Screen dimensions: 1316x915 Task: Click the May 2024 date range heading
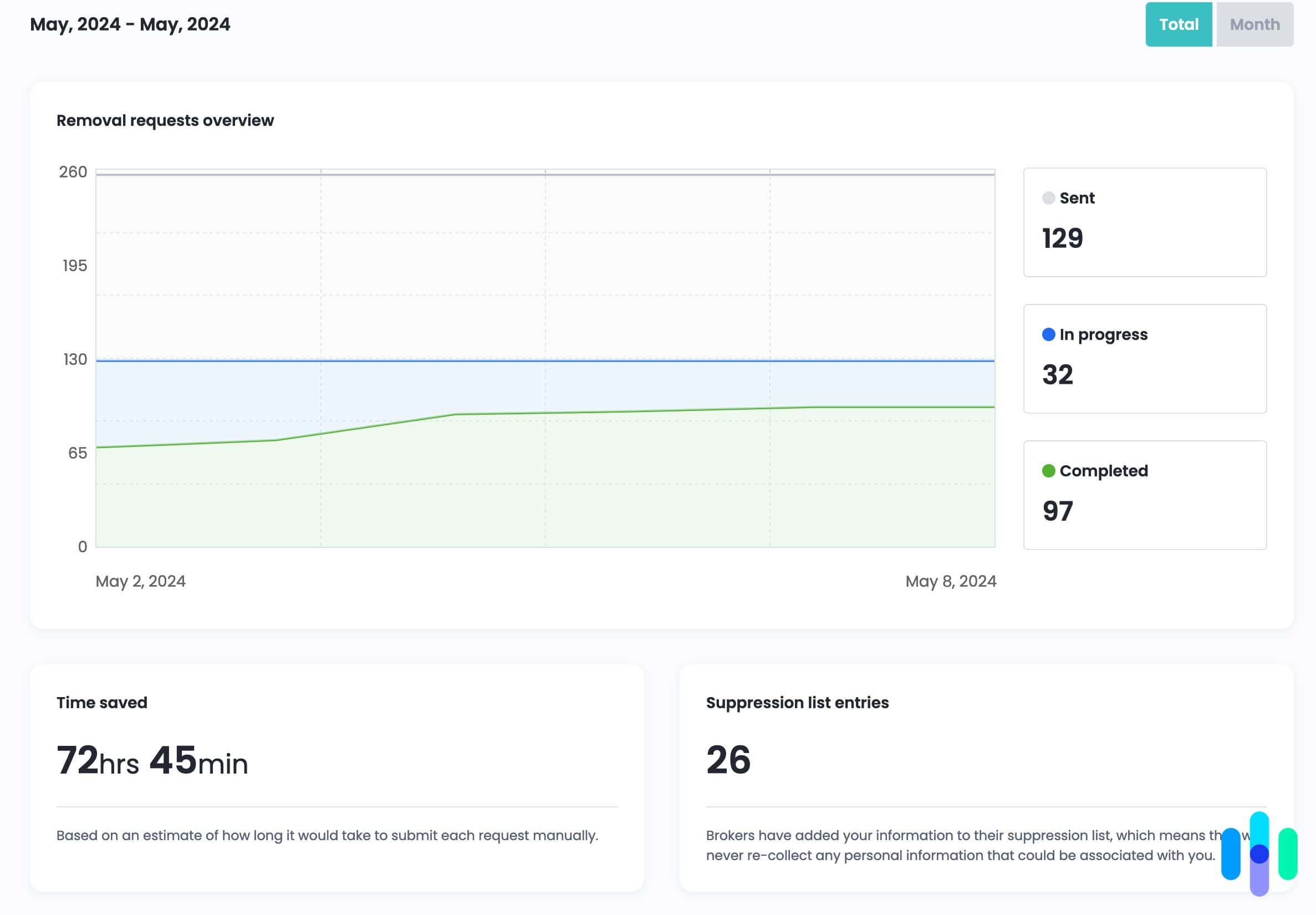point(130,24)
